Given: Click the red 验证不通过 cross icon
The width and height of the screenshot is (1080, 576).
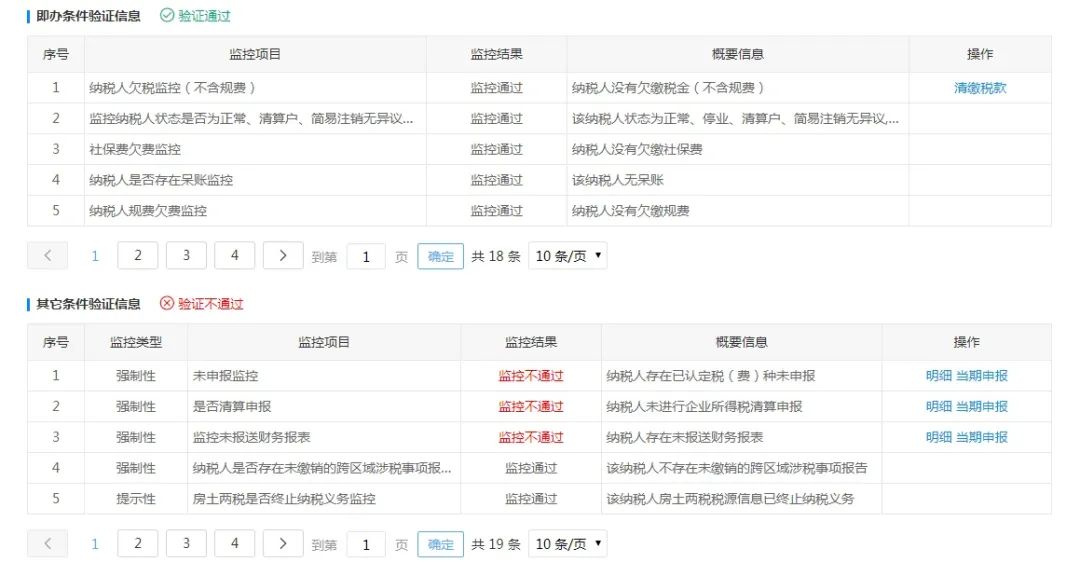Looking at the screenshot, I should pyautogui.click(x=167, y=303).
